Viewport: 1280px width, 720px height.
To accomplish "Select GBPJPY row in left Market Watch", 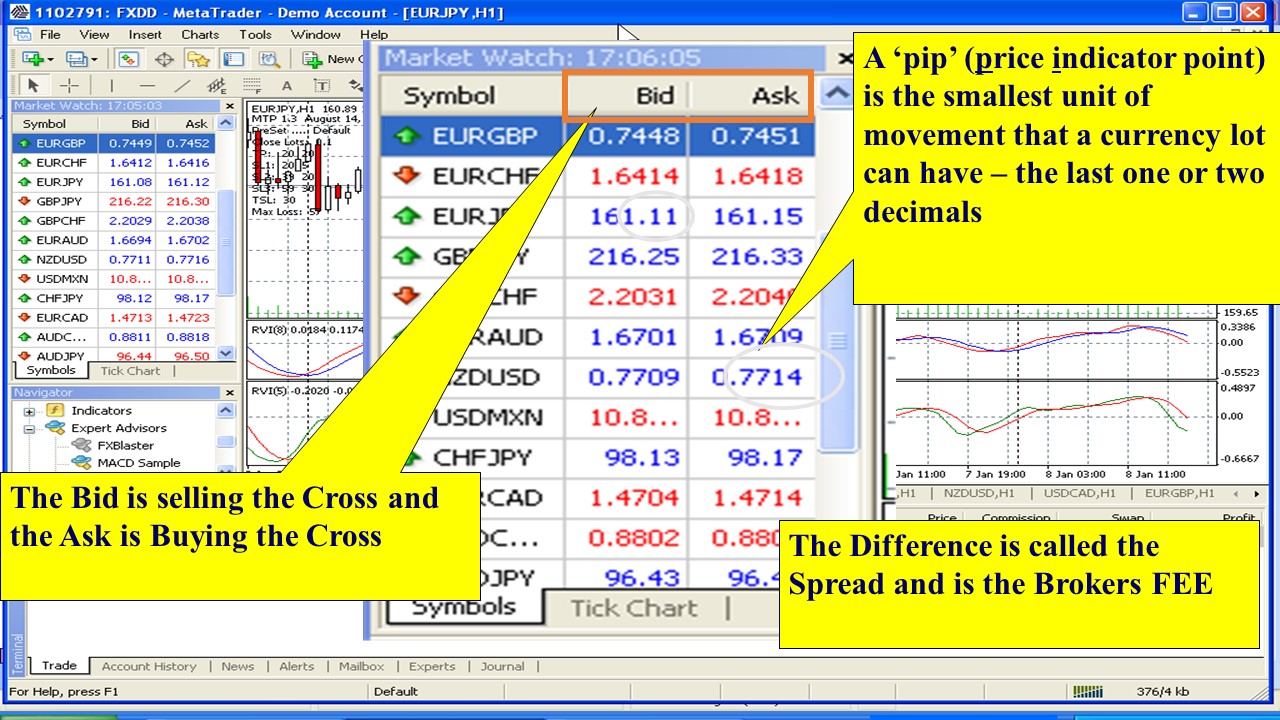I will point(114,201).
